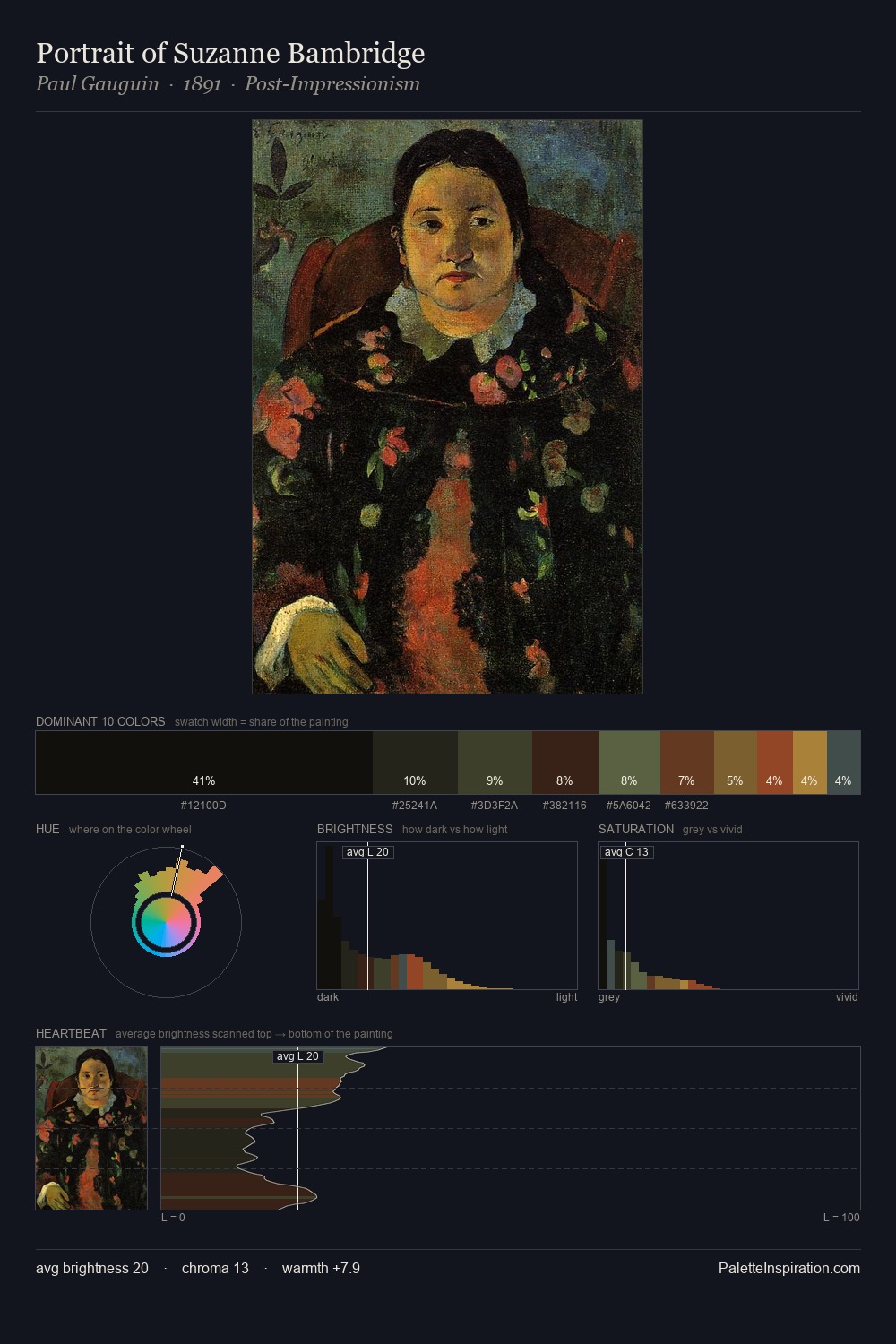Select the 4% rust-red swatch
The image size is (896, 1344).
click(774, 762)
